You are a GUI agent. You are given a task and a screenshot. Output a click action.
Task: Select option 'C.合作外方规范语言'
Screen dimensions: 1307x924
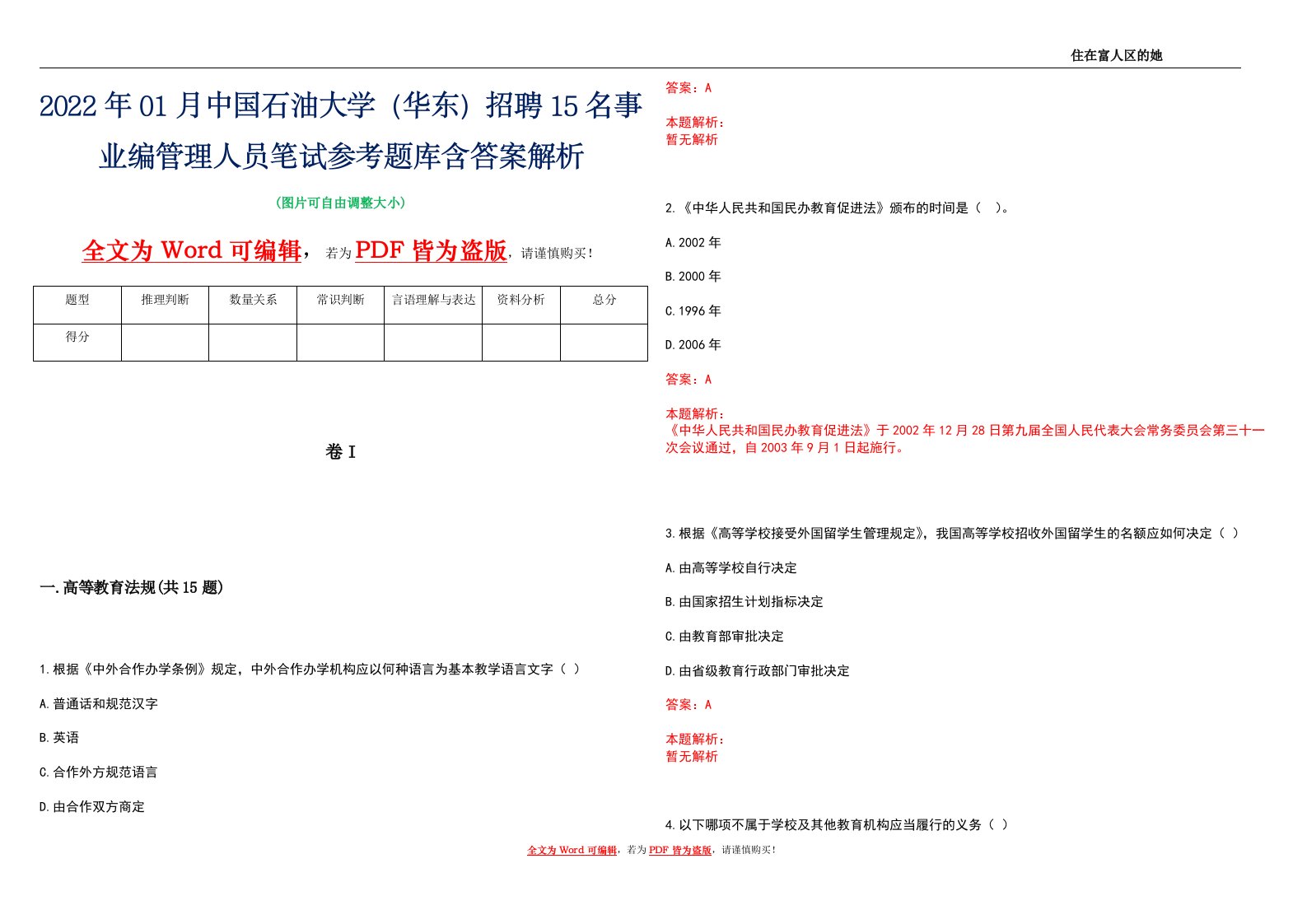[x=99, y=772]
